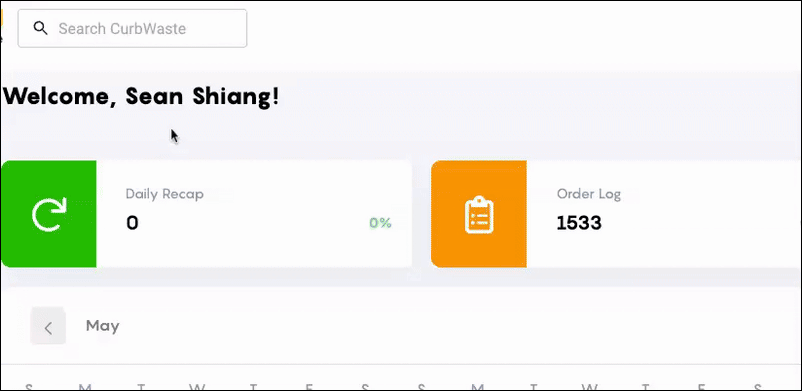Click the magnifying glass search icon
802x391 pixels.
pyautogui.click(x=40, y=28)
